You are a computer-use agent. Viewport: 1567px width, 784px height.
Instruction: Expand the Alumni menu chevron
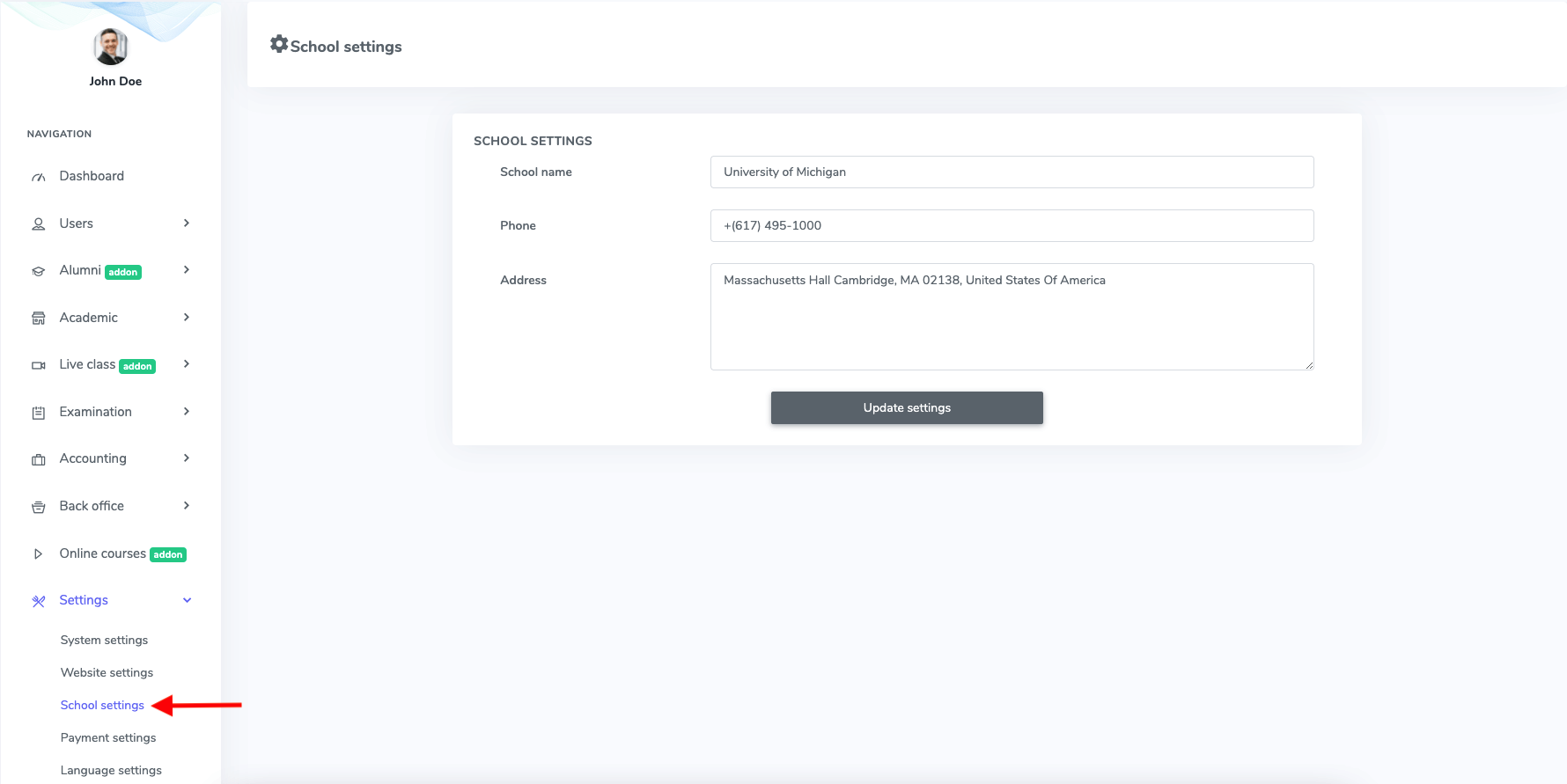pos(187,270)
